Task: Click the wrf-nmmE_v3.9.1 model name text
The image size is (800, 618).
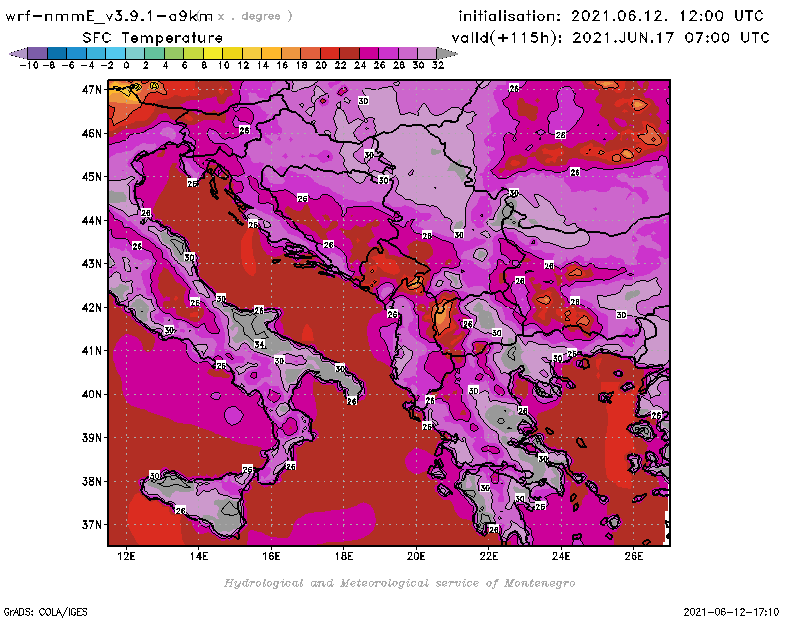Action: pos(109,16)
